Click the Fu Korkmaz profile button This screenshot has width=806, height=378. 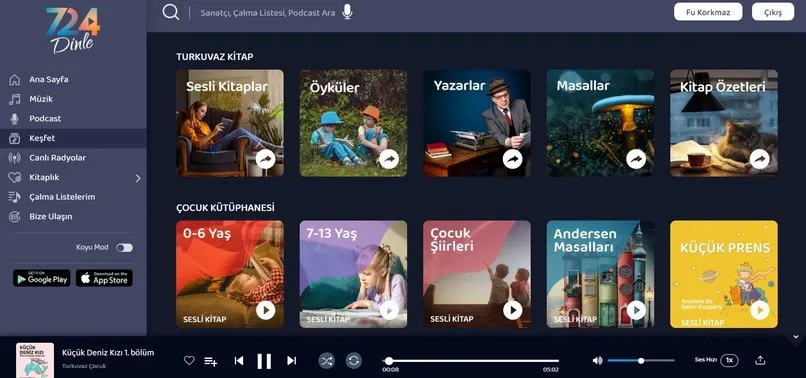(x=708, y=12)
